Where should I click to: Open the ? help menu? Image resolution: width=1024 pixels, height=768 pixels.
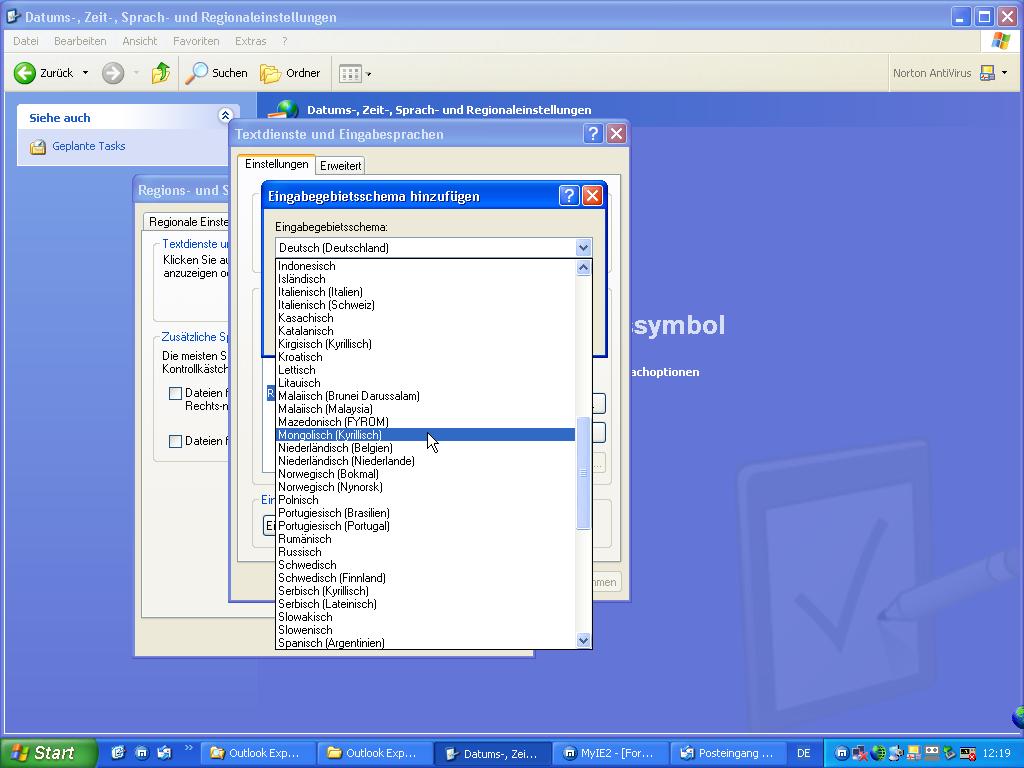(x=284, y=41)
